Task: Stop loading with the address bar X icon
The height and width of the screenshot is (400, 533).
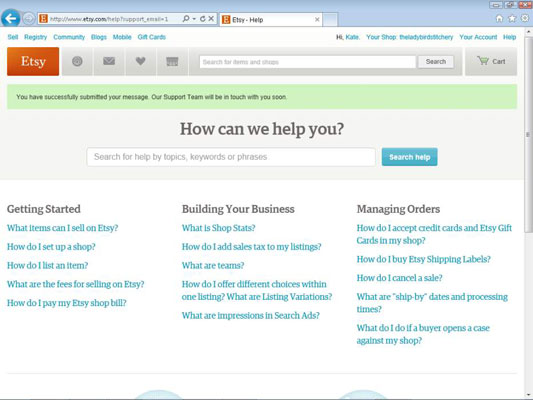Action: (211, 19)
